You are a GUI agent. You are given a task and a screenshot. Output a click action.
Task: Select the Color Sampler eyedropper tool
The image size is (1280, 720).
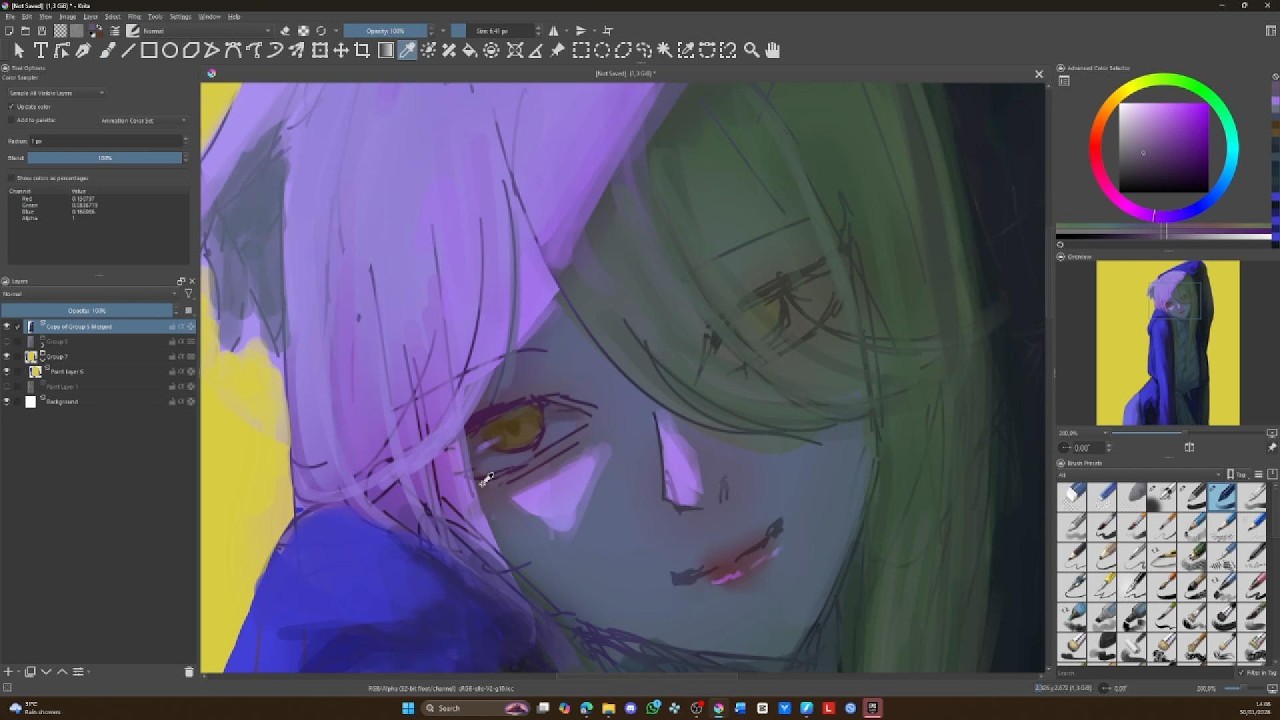pyautogui.click(x=408, y=50)
